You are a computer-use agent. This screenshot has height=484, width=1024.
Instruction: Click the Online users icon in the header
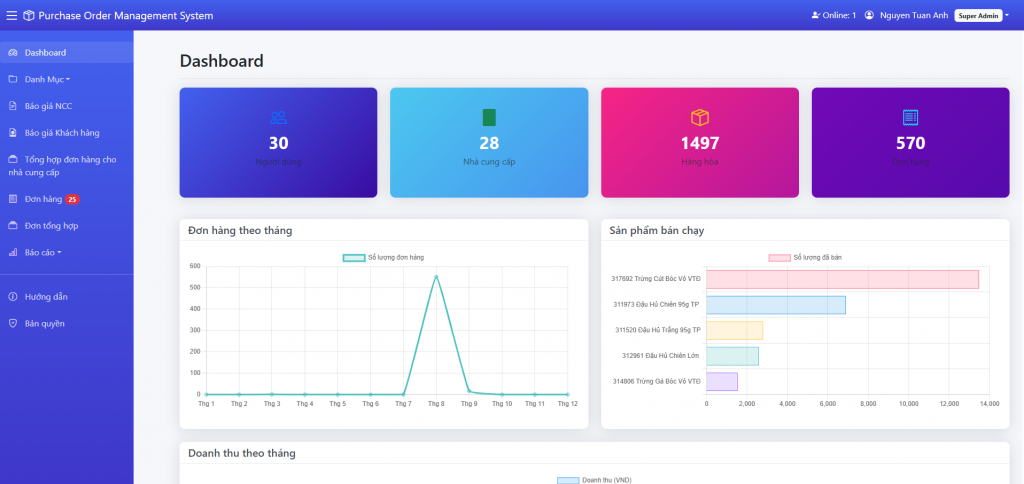pos(815,15)
